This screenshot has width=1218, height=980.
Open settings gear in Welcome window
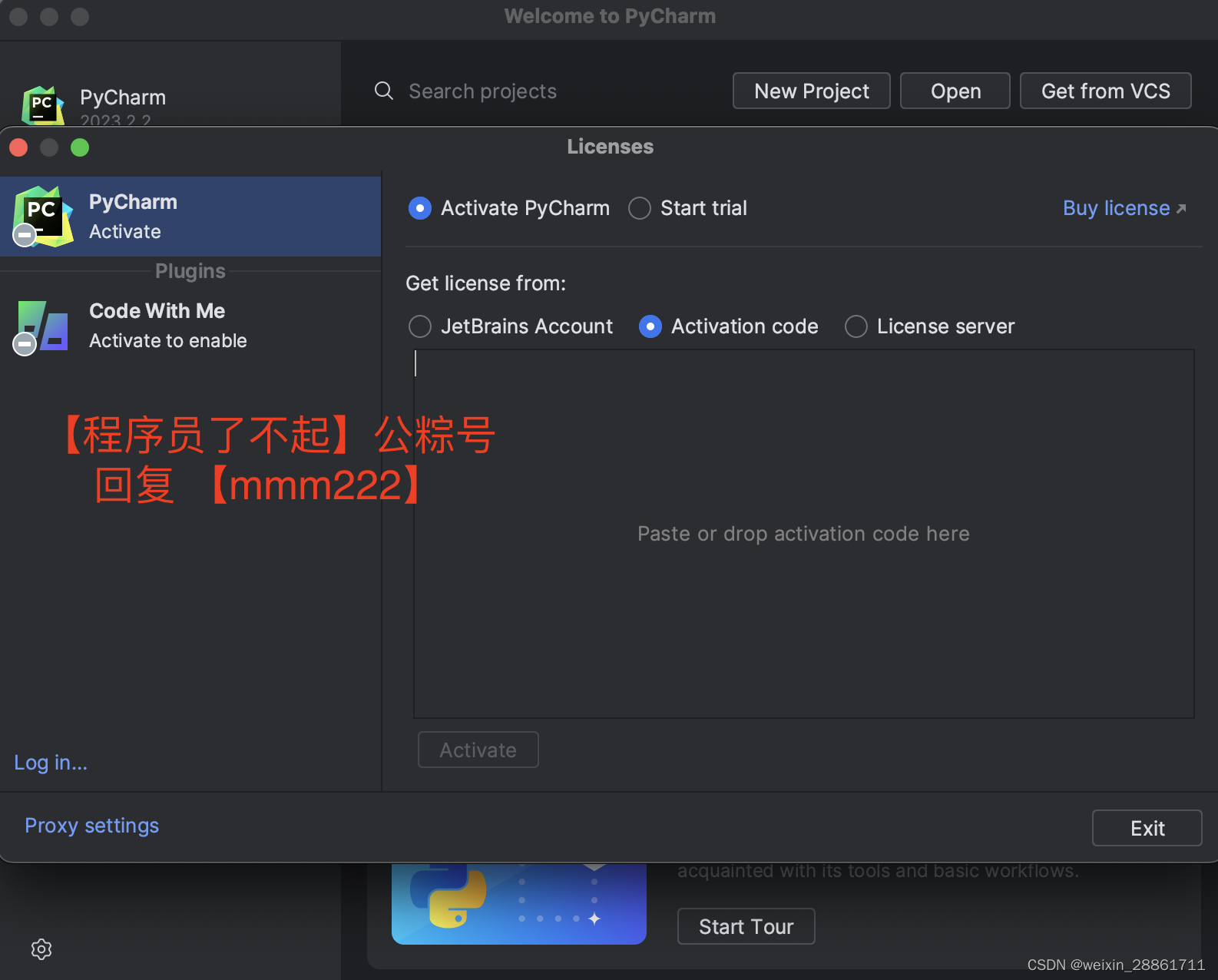[41, 949]
